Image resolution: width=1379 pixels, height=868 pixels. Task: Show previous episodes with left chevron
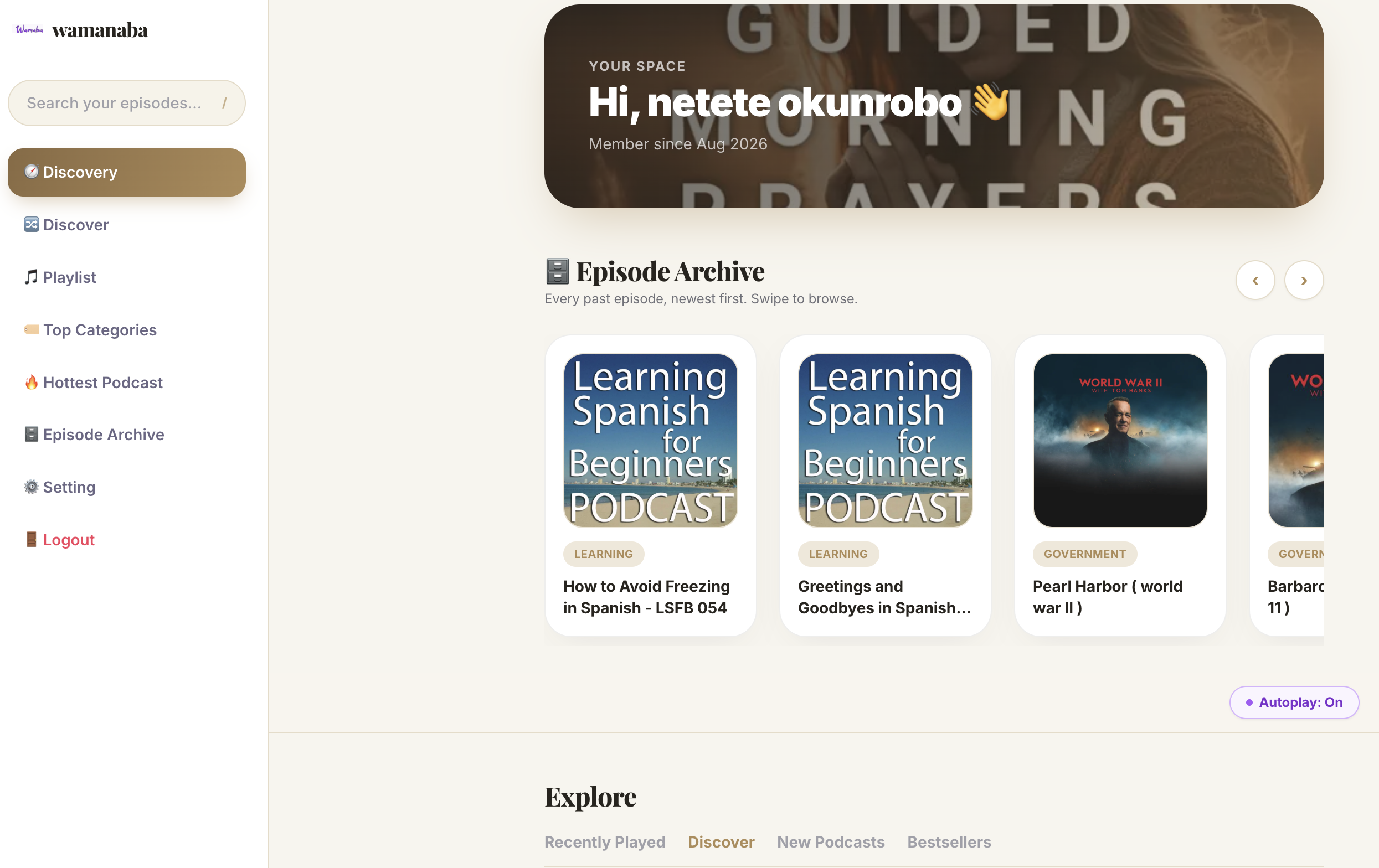tap(1255, 281)
